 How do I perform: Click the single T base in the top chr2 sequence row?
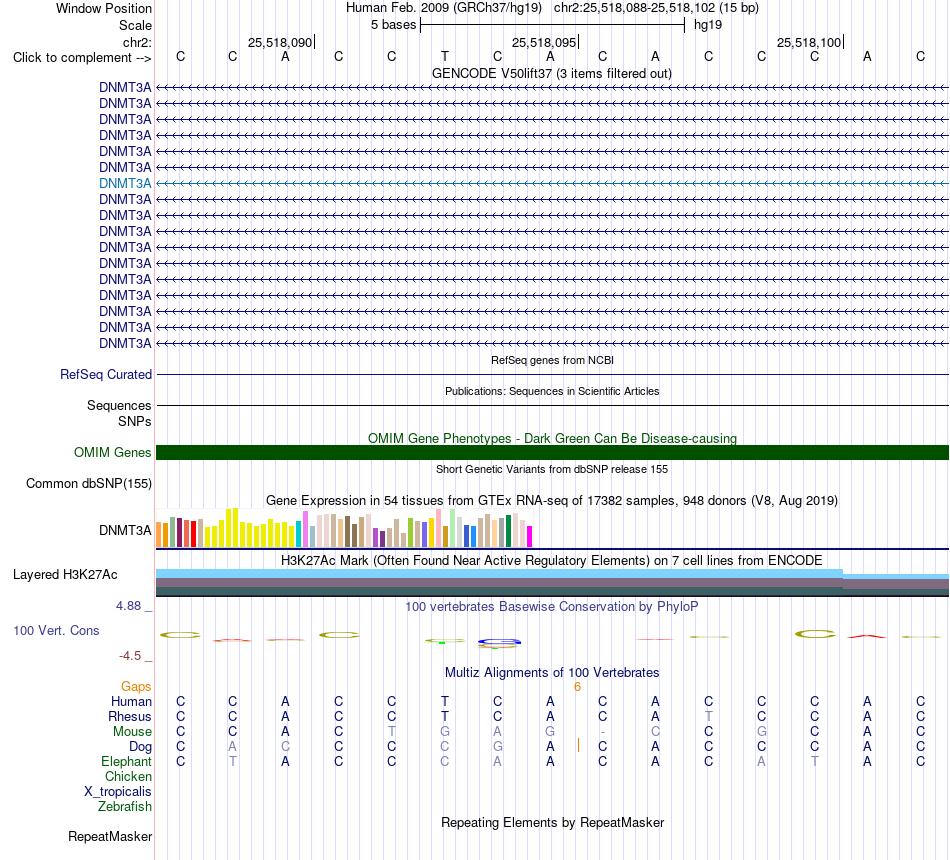tap(445, 56)
